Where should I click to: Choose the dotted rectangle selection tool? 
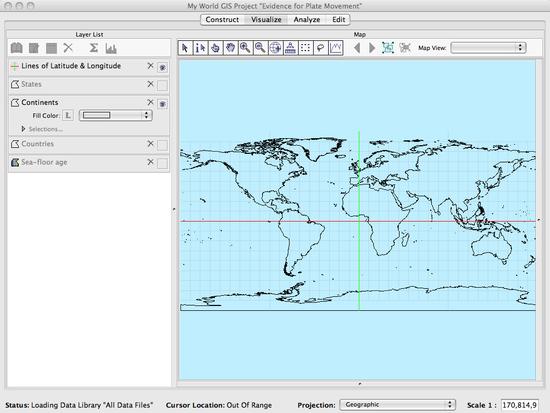(x=306, y=48)
